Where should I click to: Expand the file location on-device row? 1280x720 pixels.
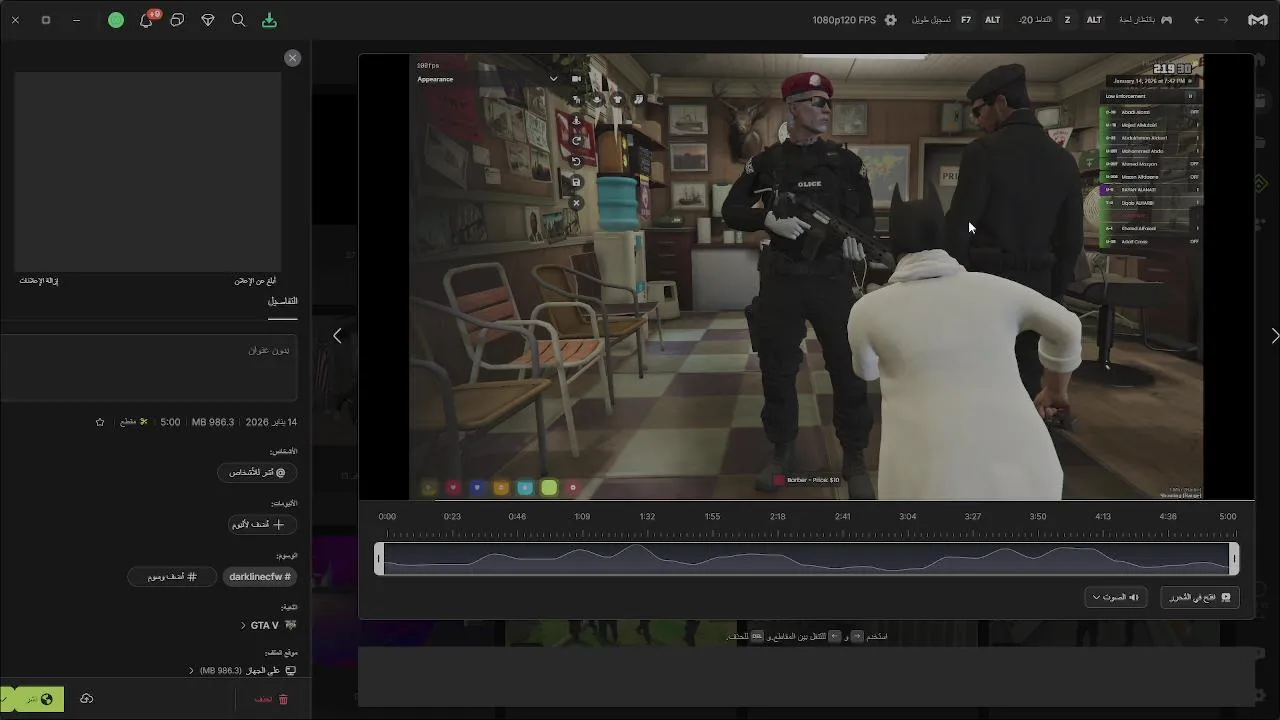[x=244, y=670]
